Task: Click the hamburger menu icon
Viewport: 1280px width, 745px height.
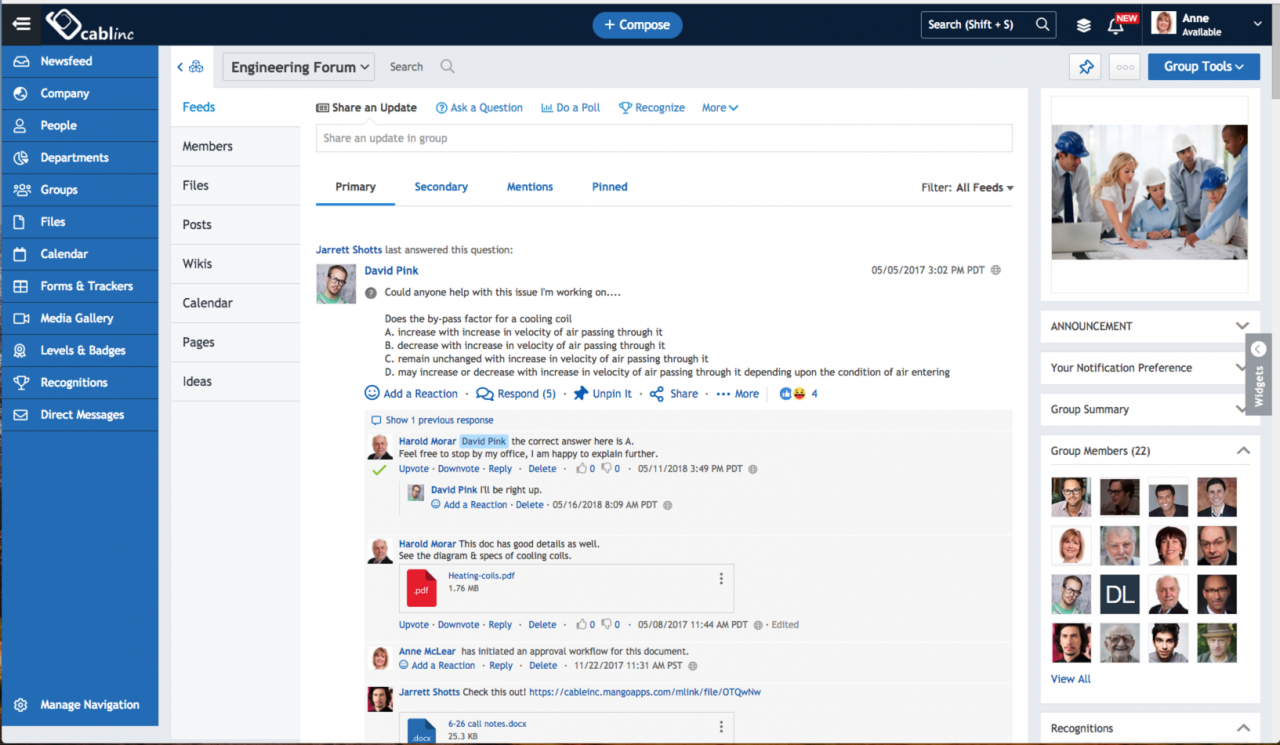Action: tap(21, 24)
